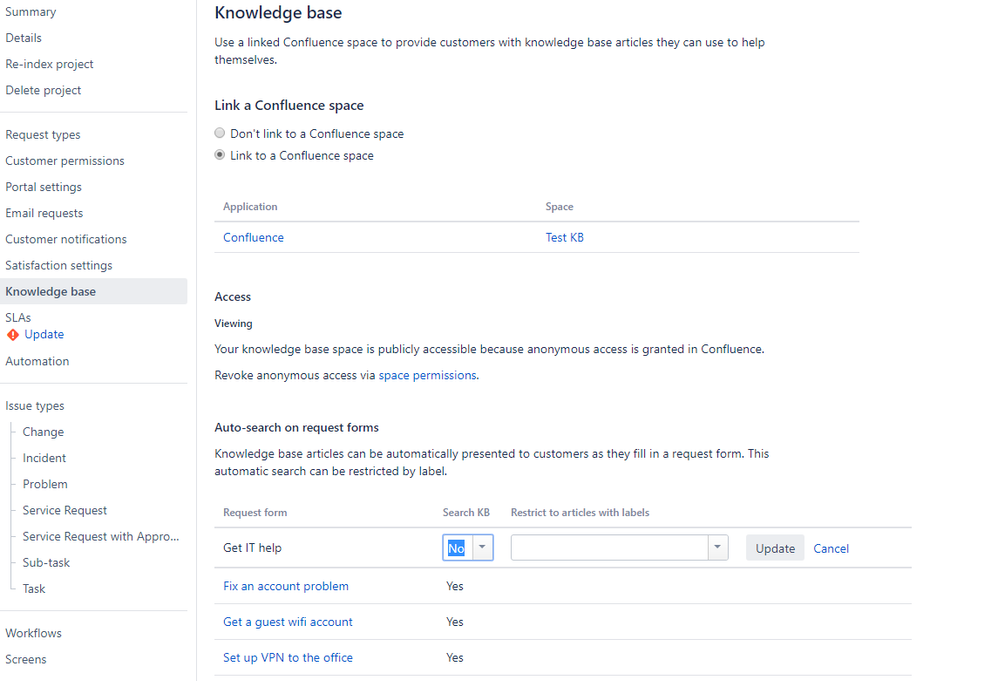The width and height of the screenshot is (998, 681).
Task: Expand the label restriction dropdown arrow
Action: (x=718, y=548)
